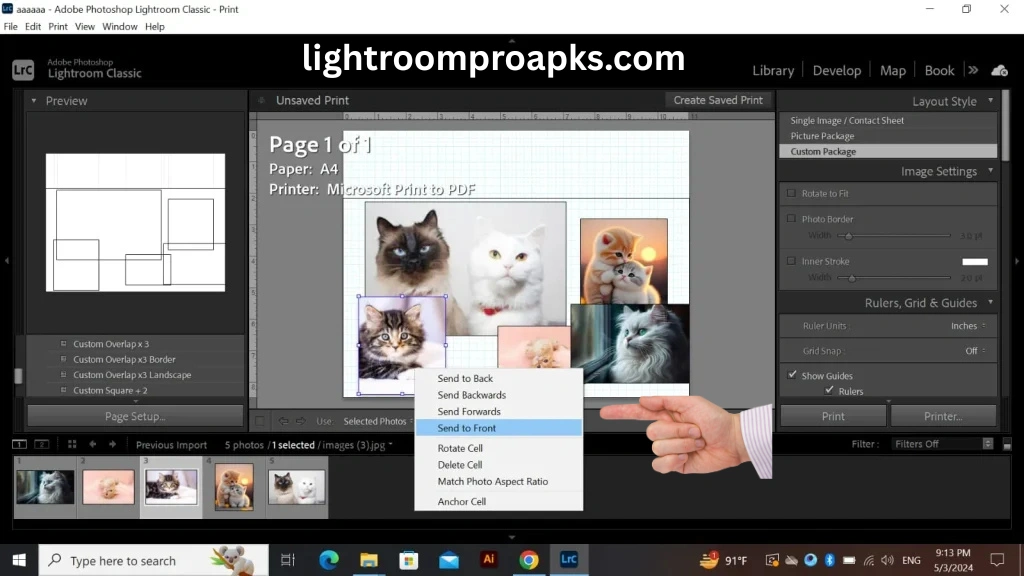The height and width of the screenshot is (576, 1024).
Task: Go to next photo using right arrow icon
Action: [112, 444]
